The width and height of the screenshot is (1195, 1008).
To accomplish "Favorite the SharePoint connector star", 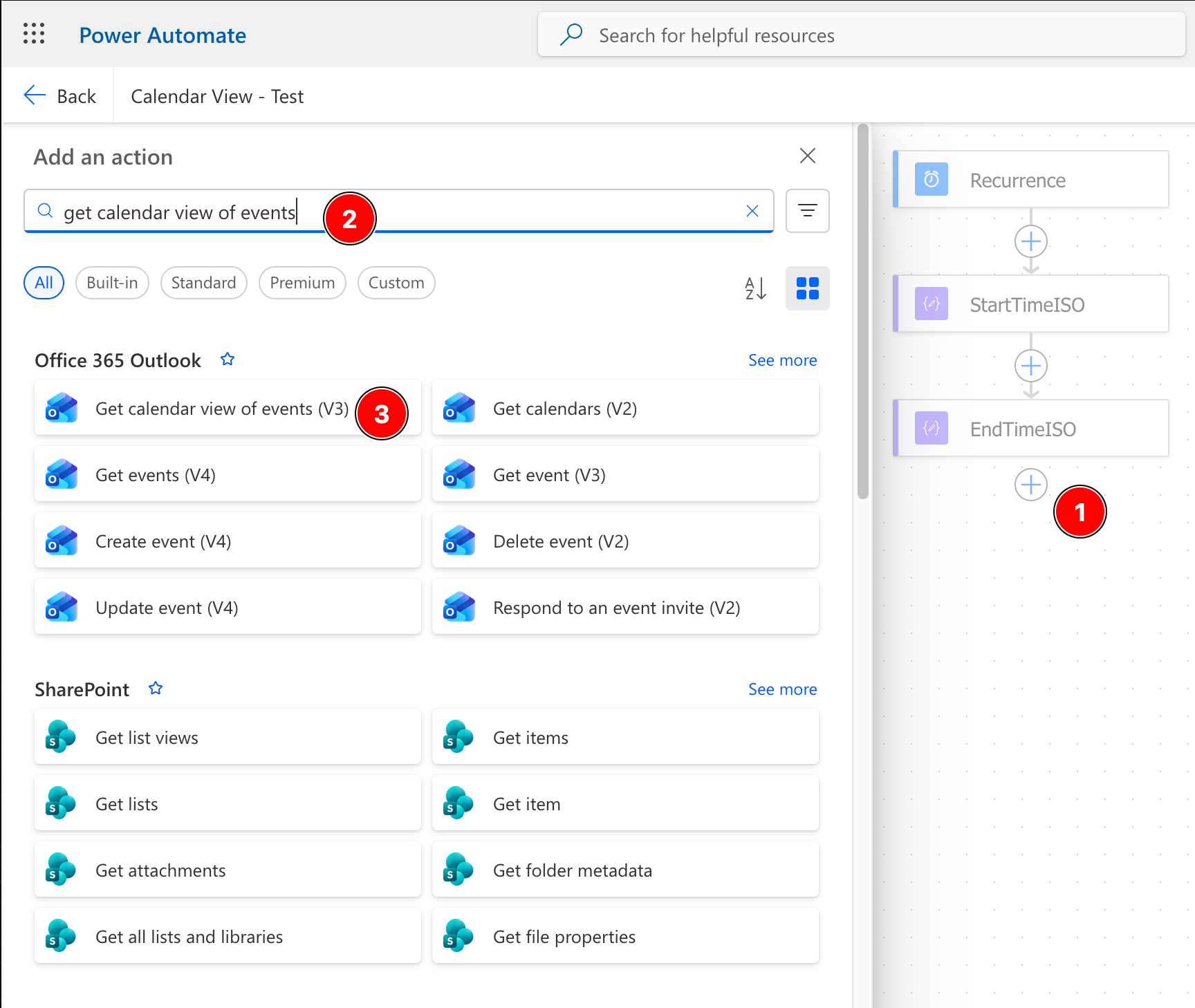I will [156, 689].
